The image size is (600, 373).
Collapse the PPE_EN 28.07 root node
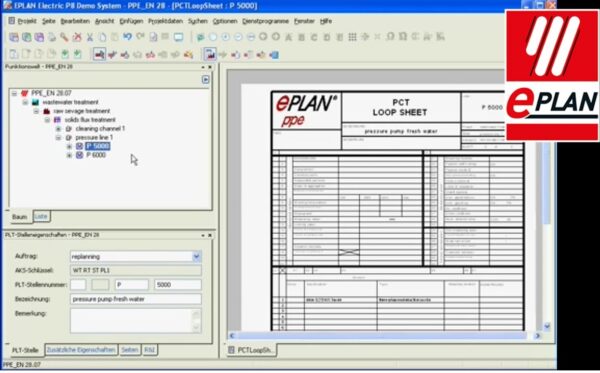click(14, 93)
